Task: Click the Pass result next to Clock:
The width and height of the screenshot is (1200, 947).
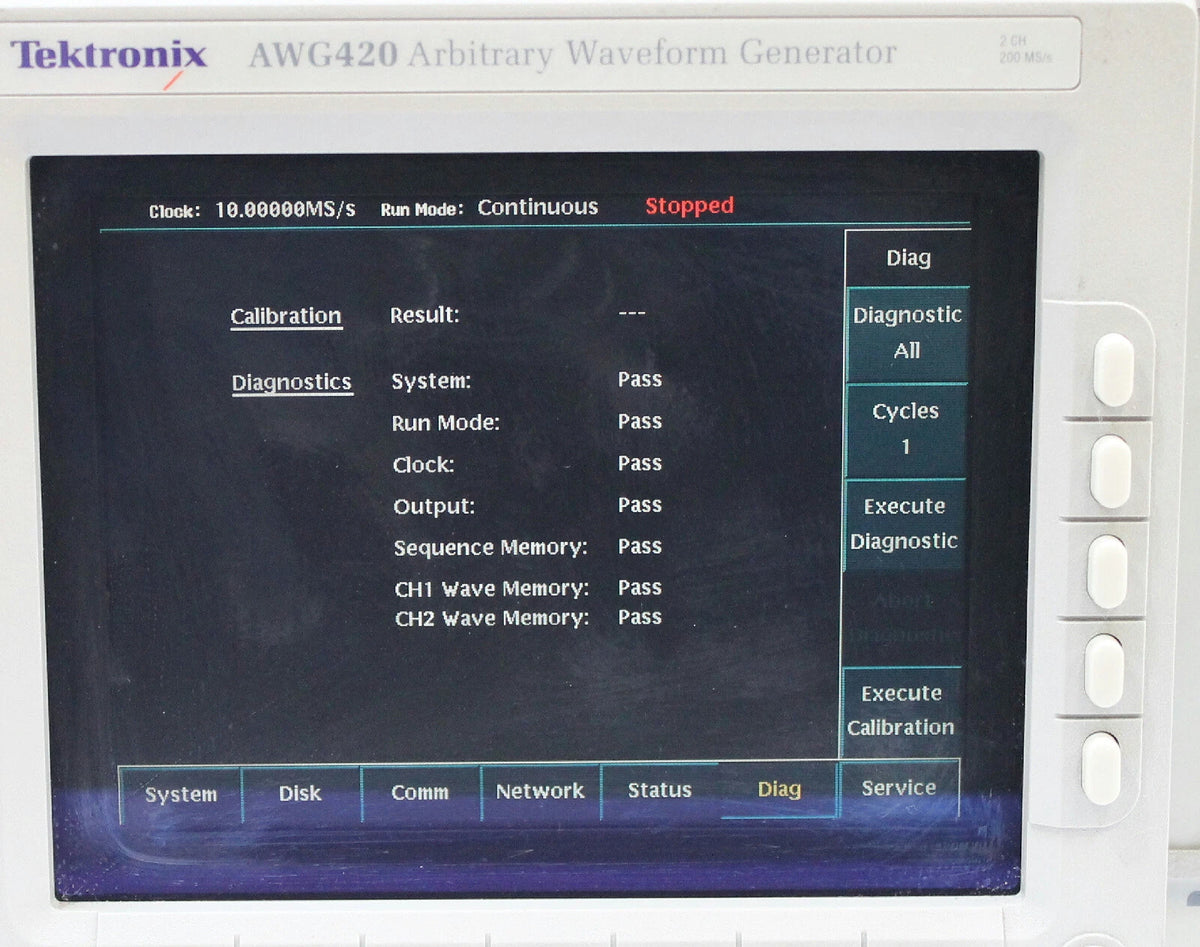Action: pyautogui.click(x=640, y=464)
